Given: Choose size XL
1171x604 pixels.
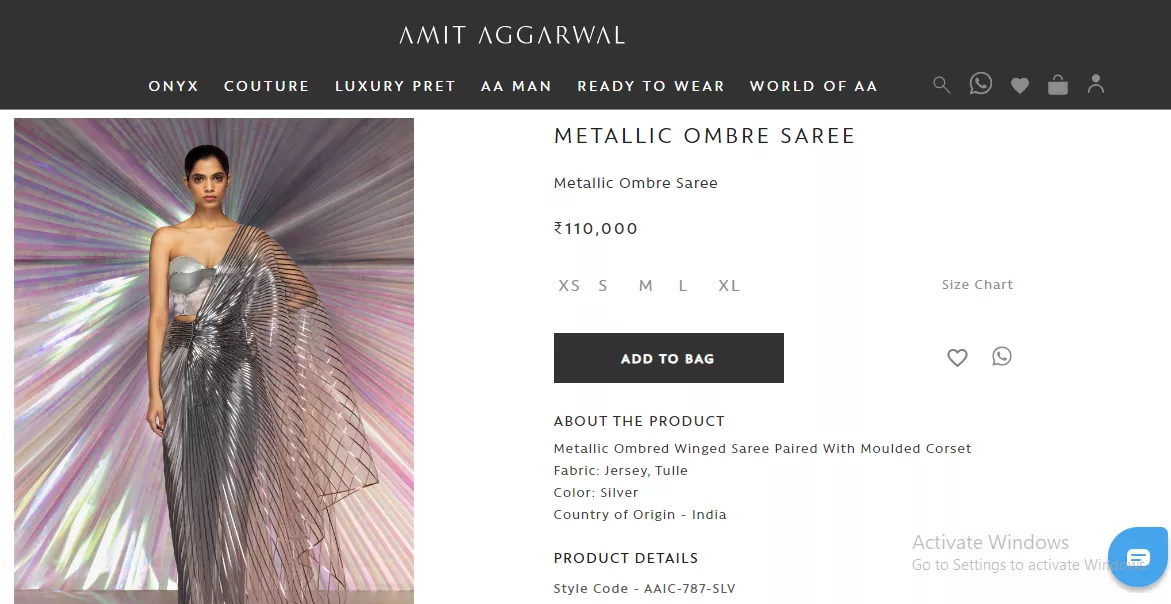Looking at the screenshot, I should point(729,286).
